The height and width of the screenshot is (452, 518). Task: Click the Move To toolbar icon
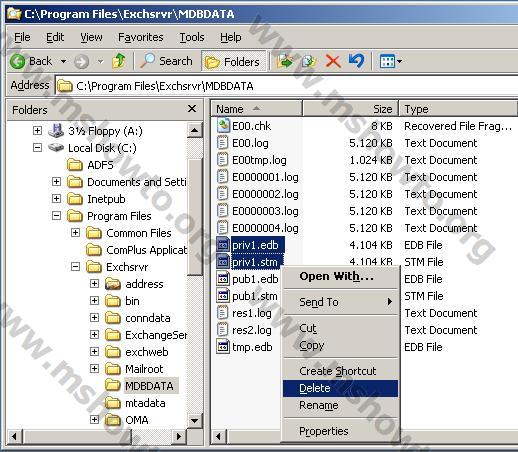pyautogui.click(x=285, y=61)
